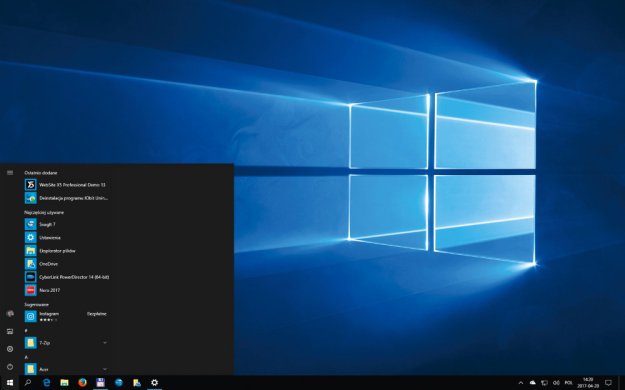Click the 'Ostatnio dodane' section header
625x390 pixels.
pyautogui.click(x=41, y=173)
